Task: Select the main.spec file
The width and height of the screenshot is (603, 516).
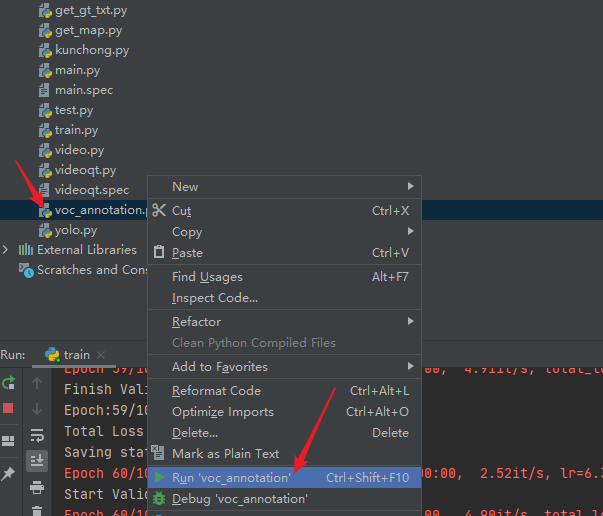Action: [84, 90]
